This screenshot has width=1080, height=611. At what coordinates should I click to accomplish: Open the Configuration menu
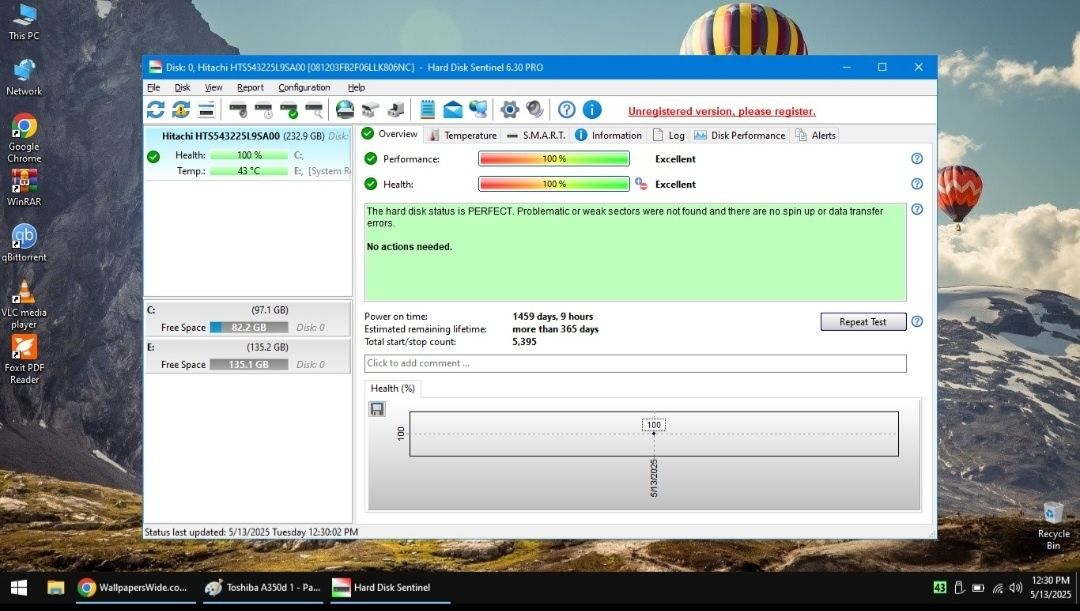click(x=304, y=87)
